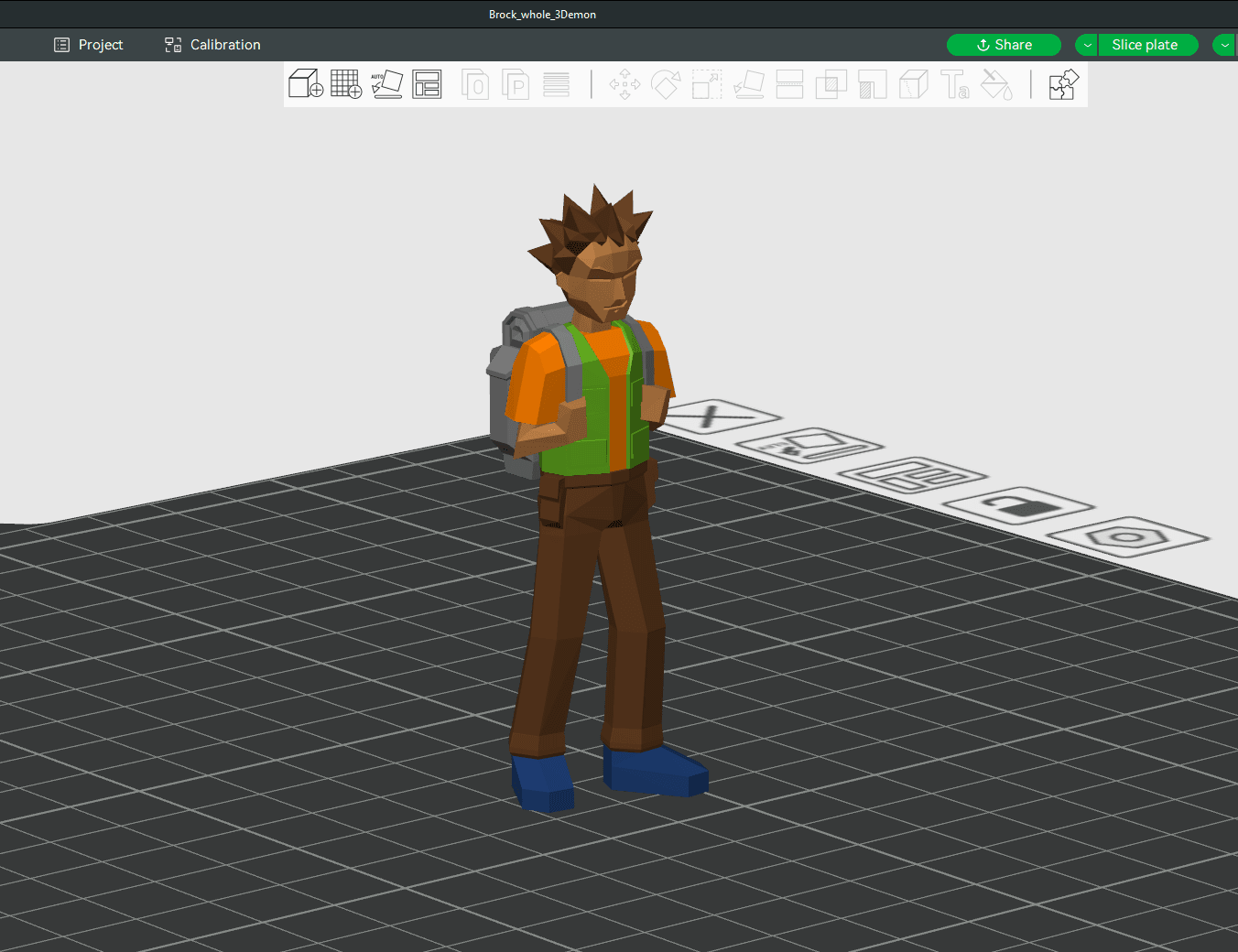Click the plate's arrange objects icon
This screenshot has width=1238, height=952.
[x=913, y=475]
